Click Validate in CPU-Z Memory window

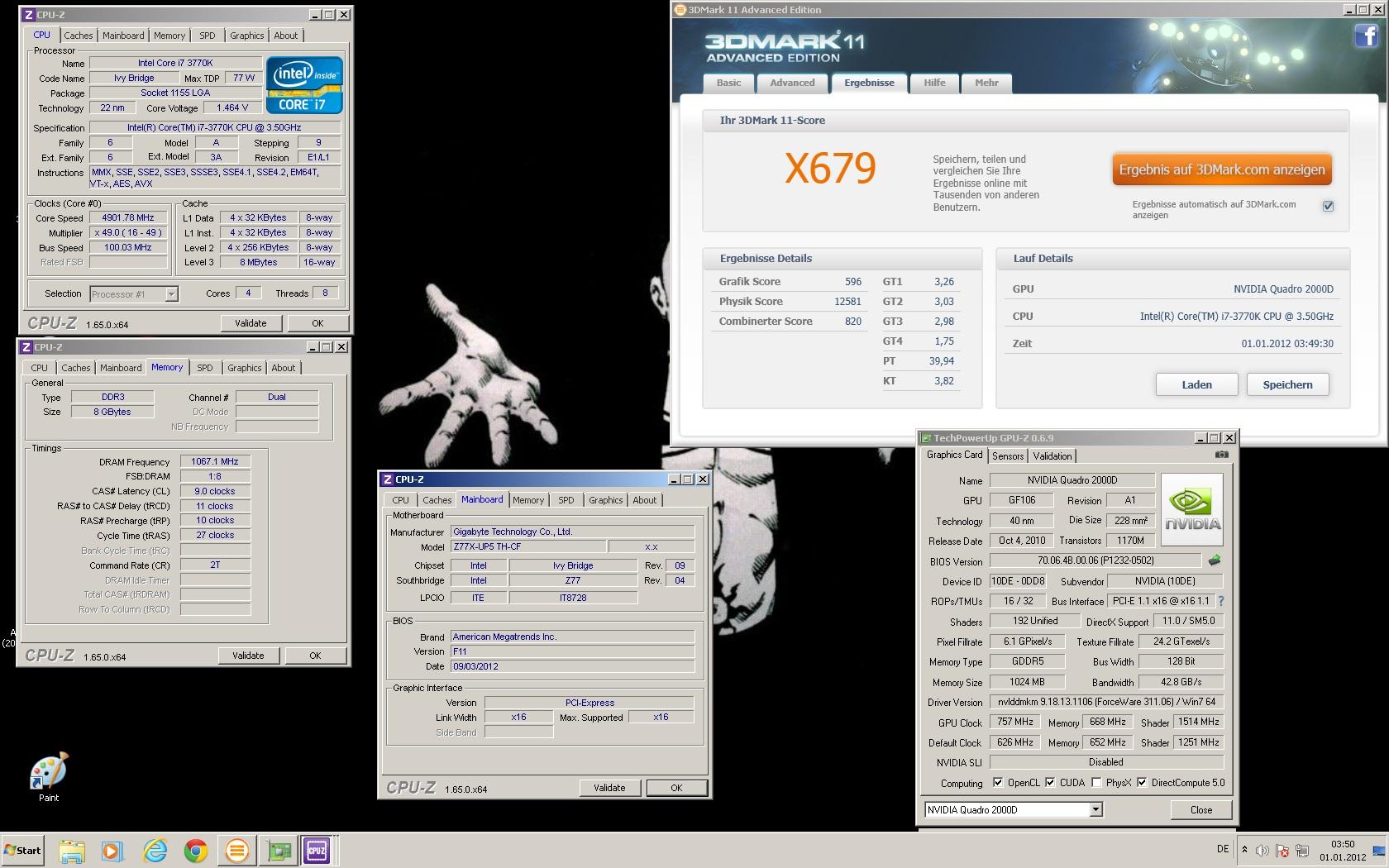tap(248, 656)
